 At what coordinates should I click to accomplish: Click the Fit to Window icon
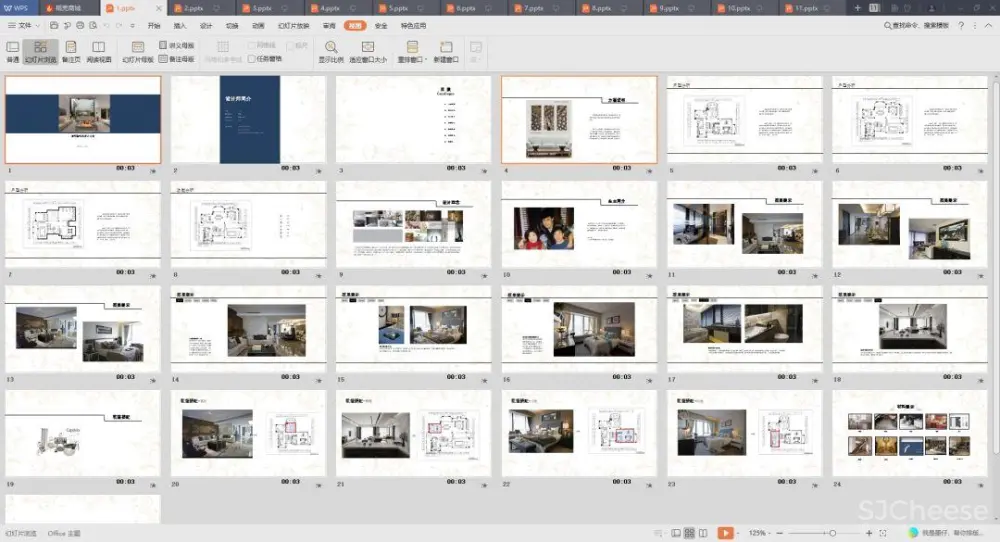[x=367, y=51]
